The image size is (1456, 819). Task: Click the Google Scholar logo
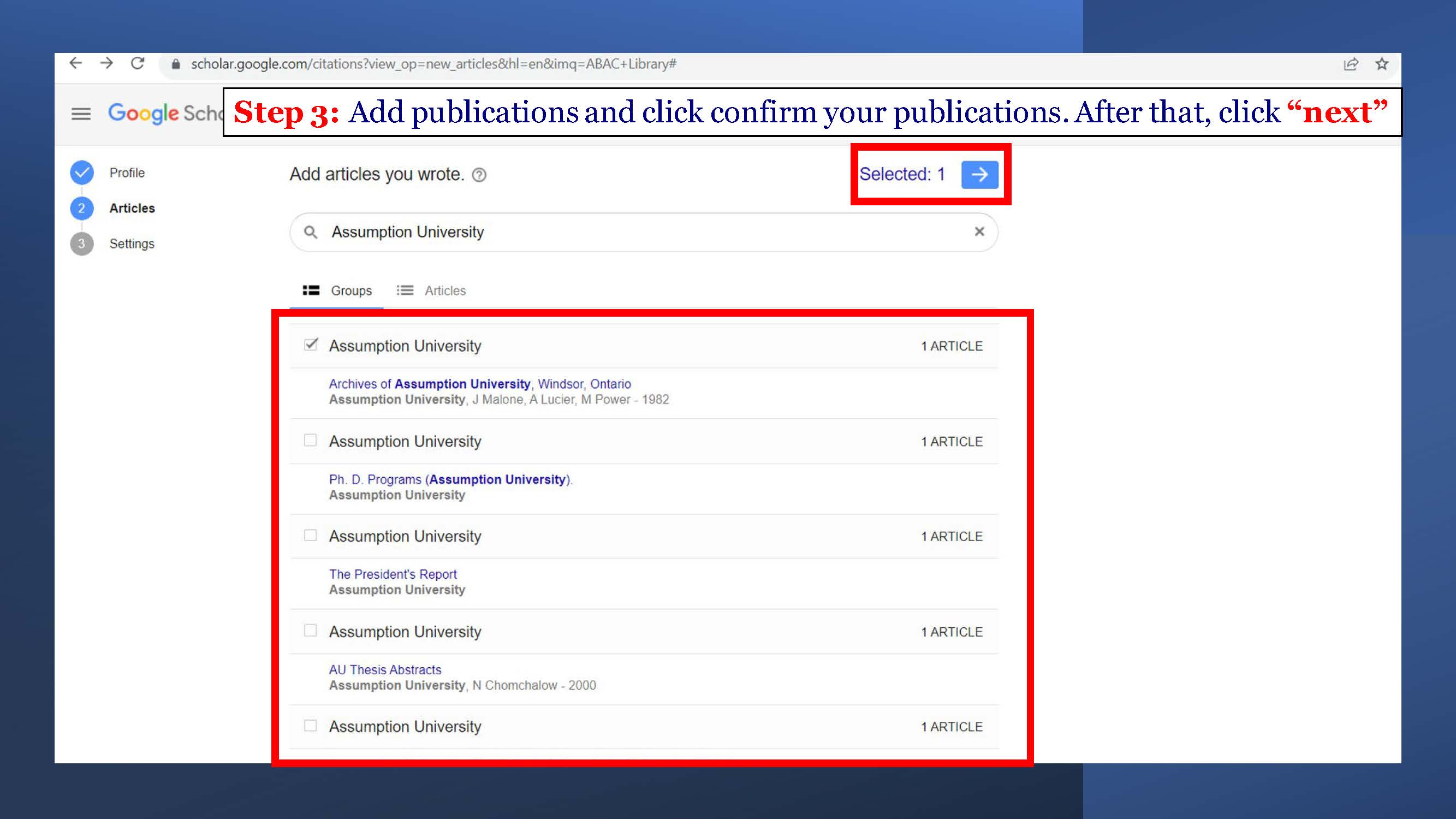(165, 114)
